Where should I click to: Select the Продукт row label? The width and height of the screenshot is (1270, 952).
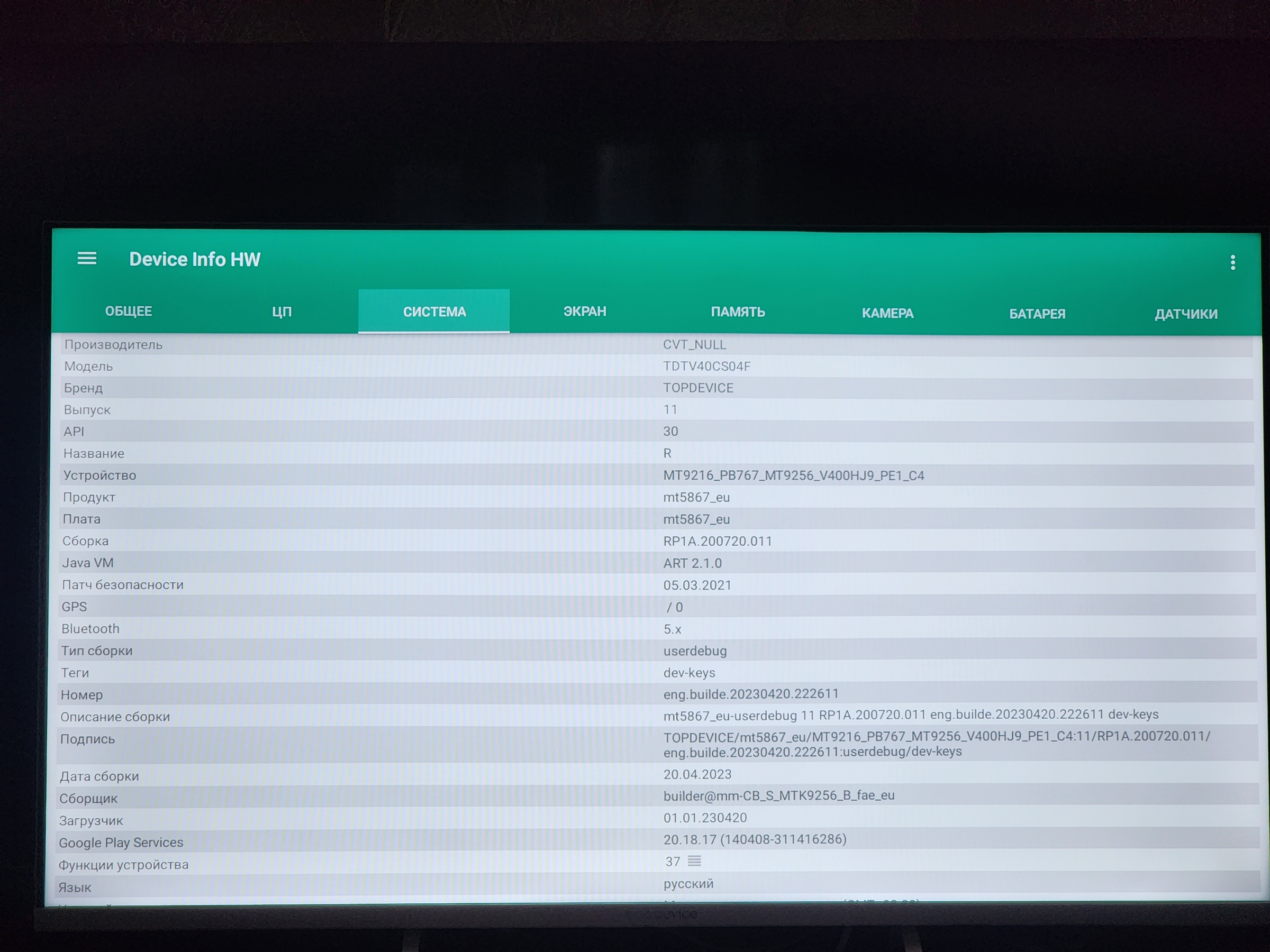pyautogui.click(x=89, y=498)
